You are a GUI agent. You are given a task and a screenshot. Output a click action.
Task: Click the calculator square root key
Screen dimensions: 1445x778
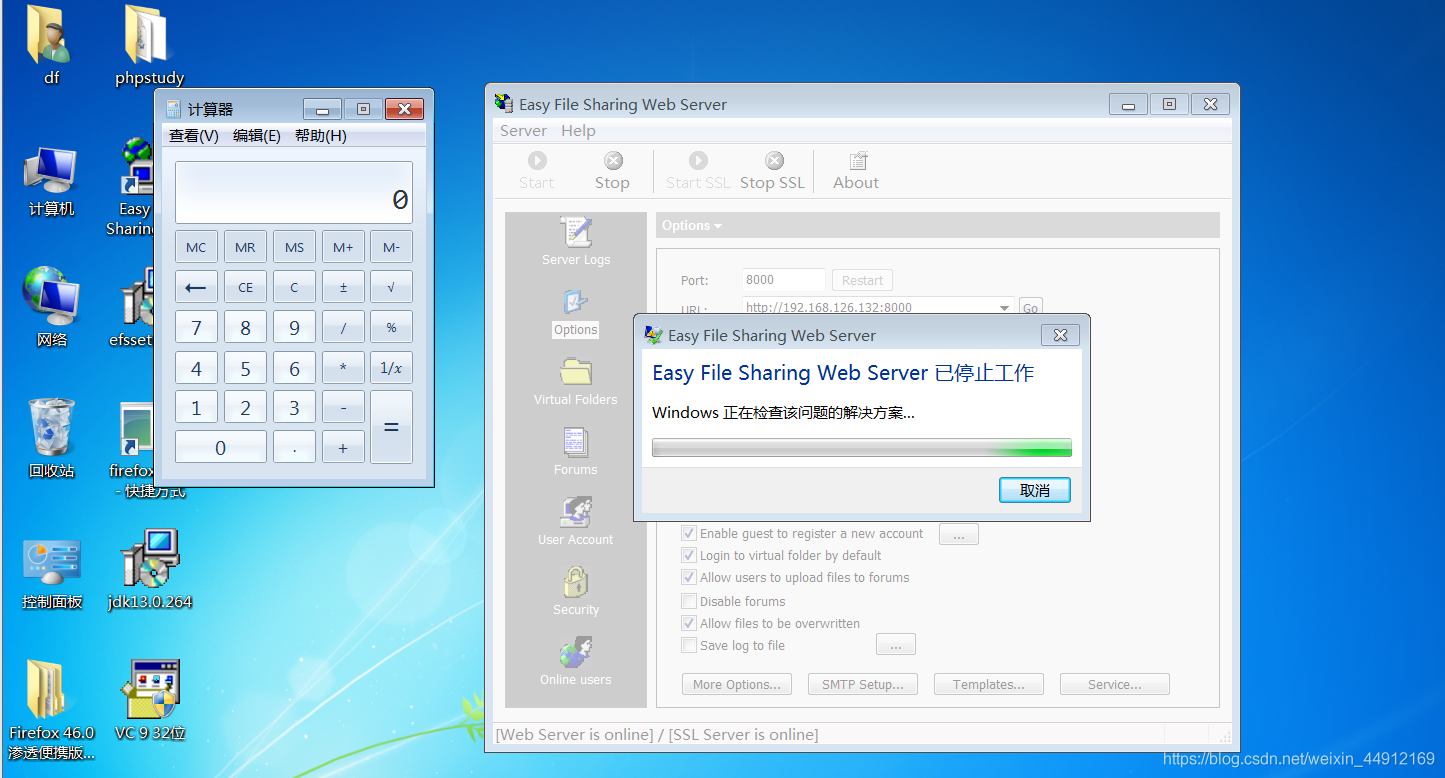pos(391,287)
